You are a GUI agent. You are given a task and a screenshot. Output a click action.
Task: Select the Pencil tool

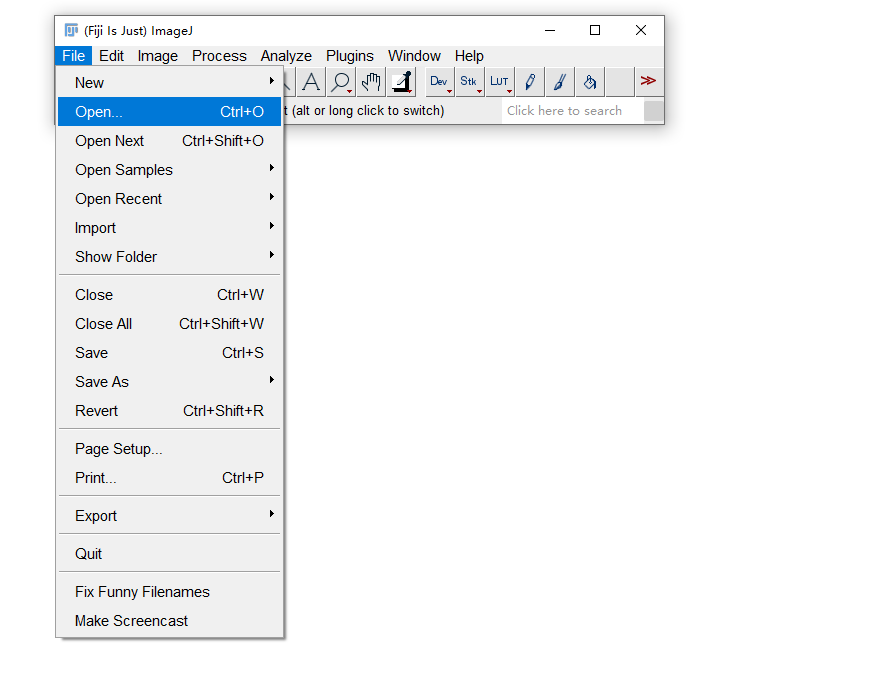[530, 82]
